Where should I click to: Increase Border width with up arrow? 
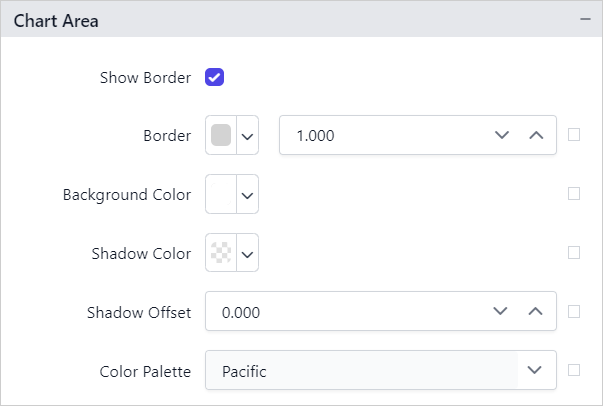[x=536, y=135]
